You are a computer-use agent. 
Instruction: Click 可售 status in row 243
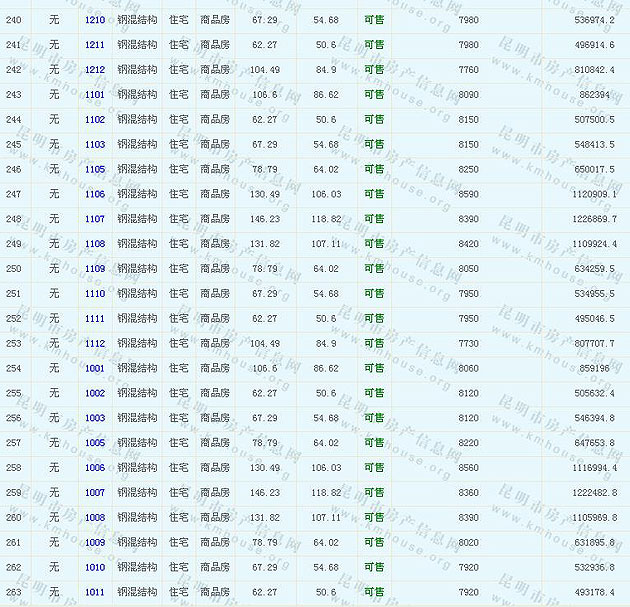(373, 95)
